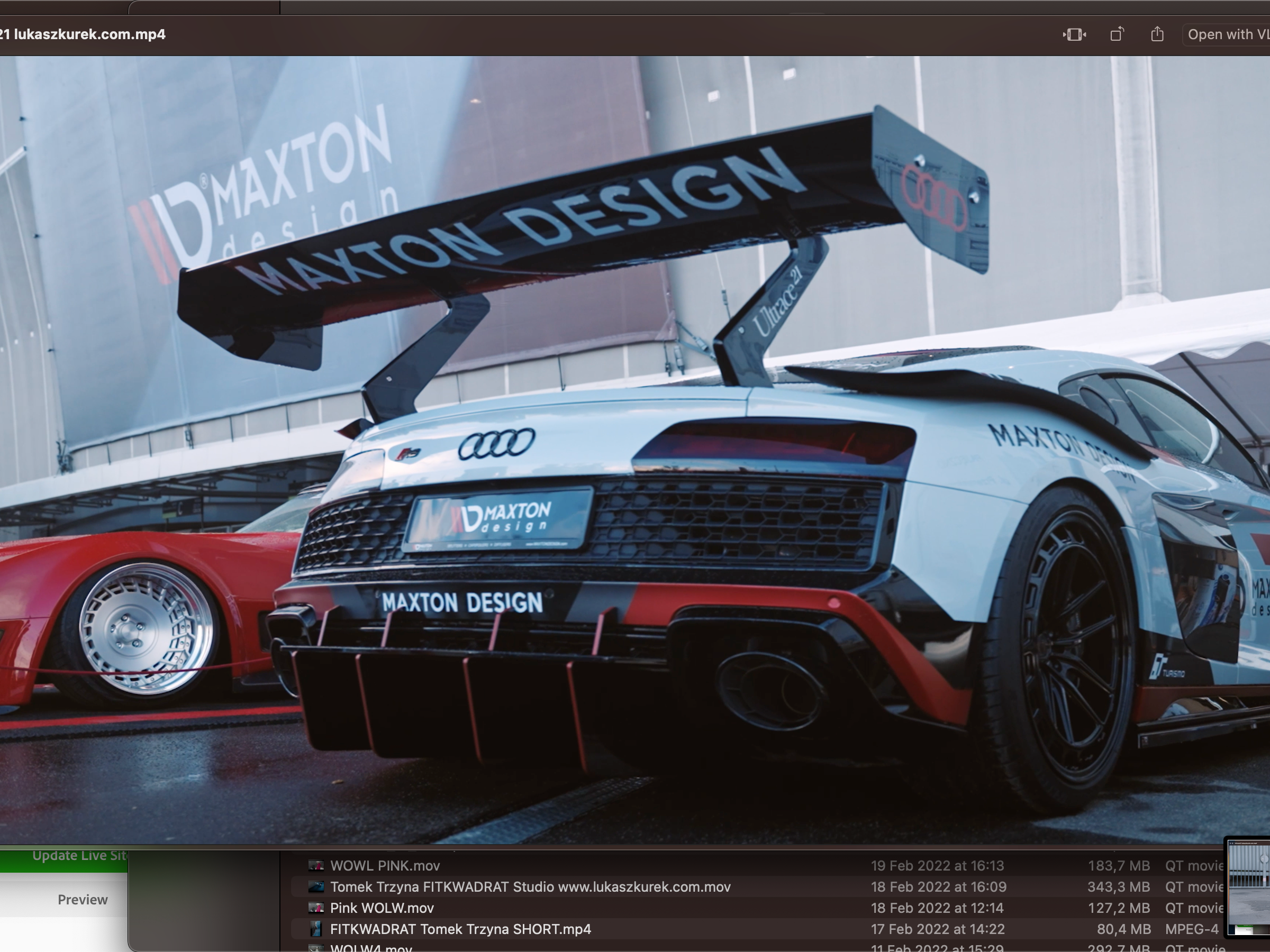Select the WOWL PINK.mov file name
This screenshot has height=952, width=1270.
click(x=385, y=865)
